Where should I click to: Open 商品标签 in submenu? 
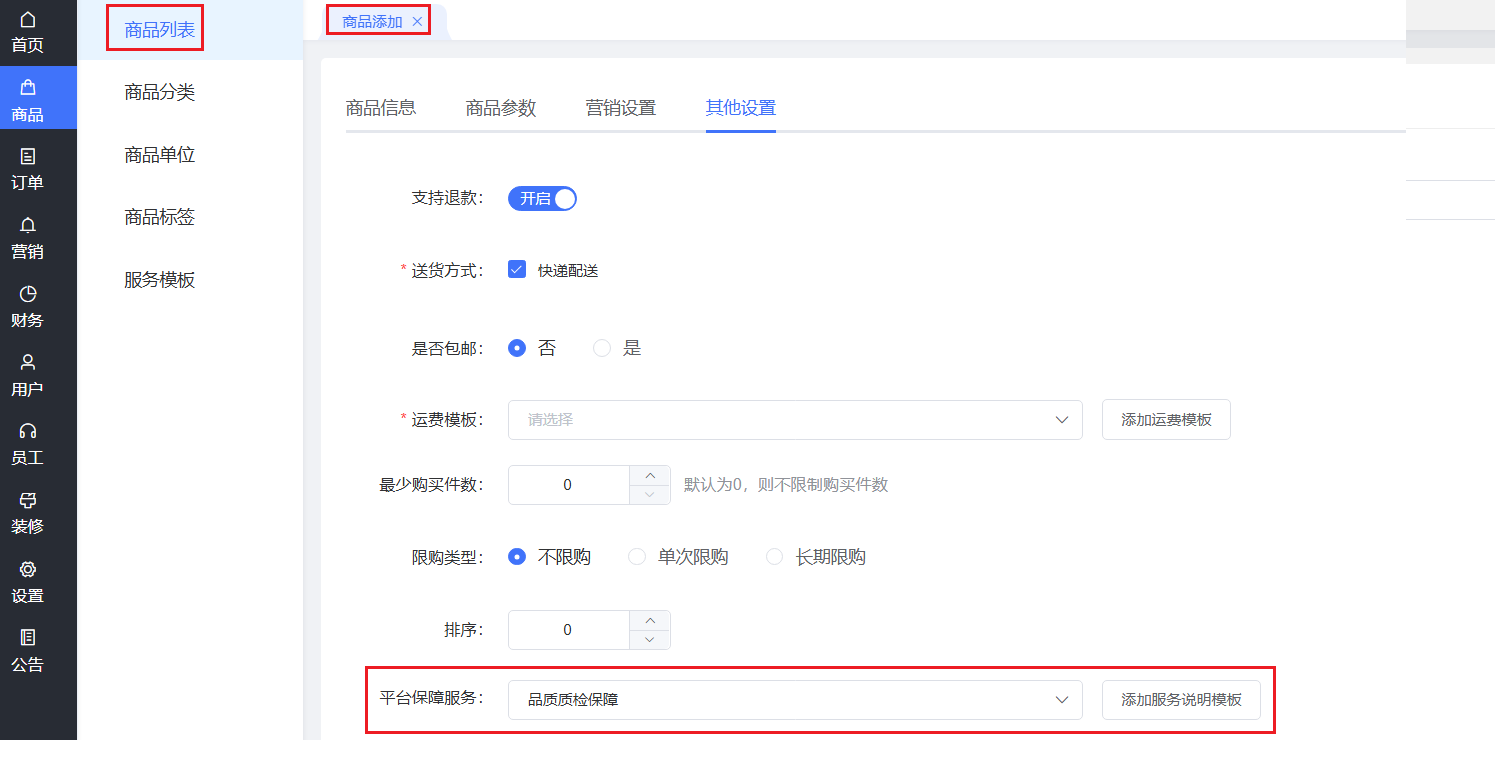(160, 217)
